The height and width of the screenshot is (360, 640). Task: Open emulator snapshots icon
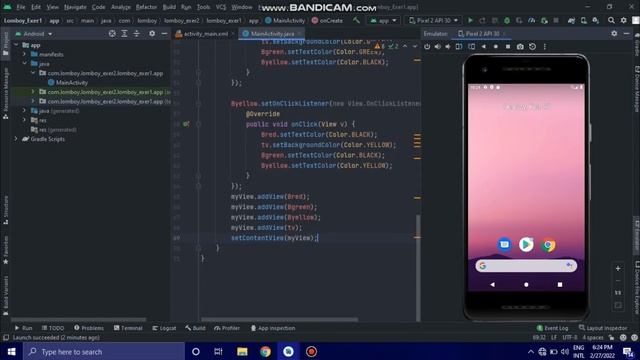pyautogui.click(x=532, y=47)
